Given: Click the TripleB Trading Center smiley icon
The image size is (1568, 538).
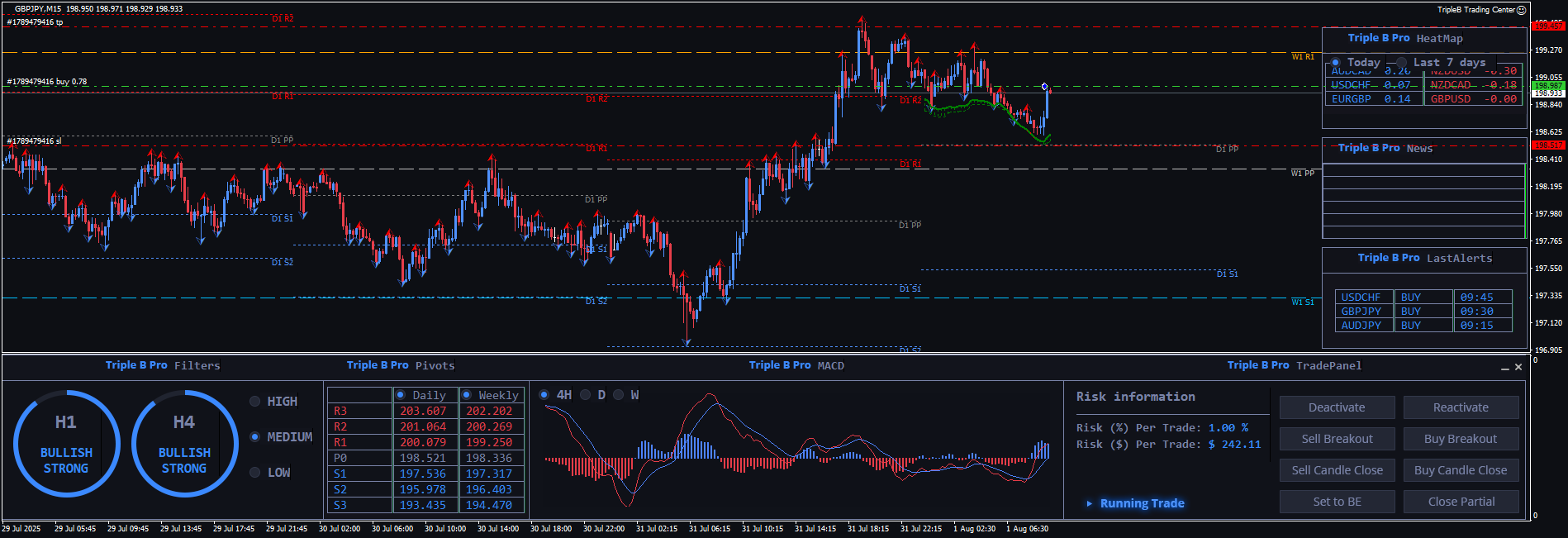Looking at the screenshot, I should (1522, 10).
